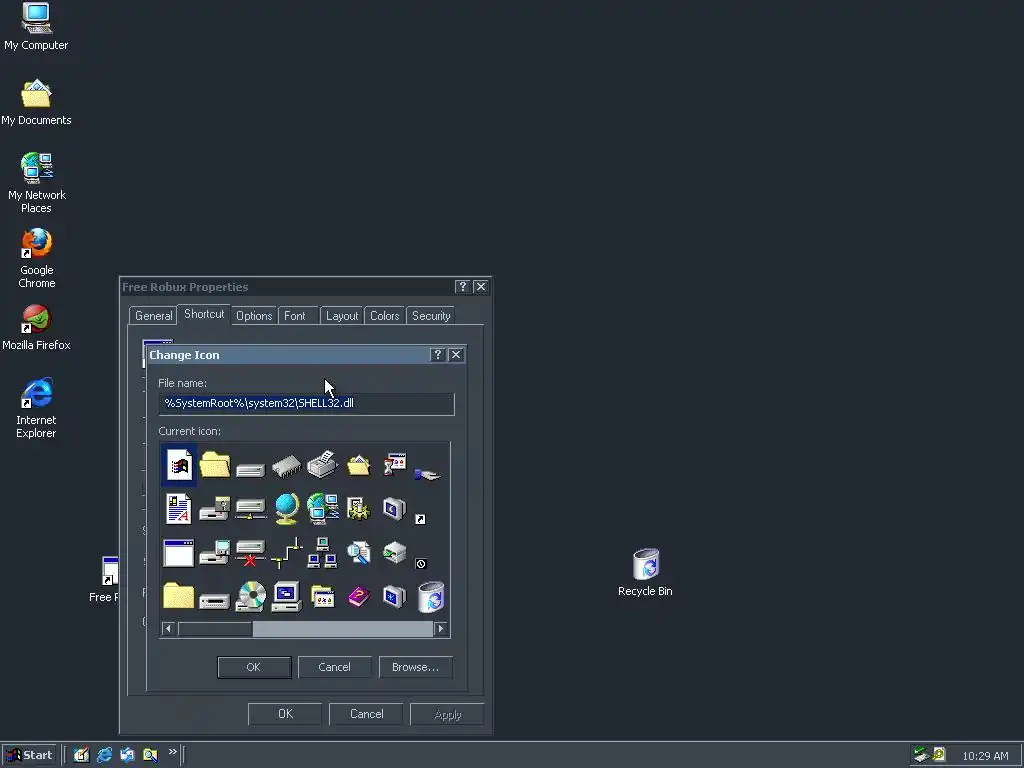The width and height of the screenshot is (1024, 768).
Task: Pick the connected network drive icon
Action: (x=251, y=509)
